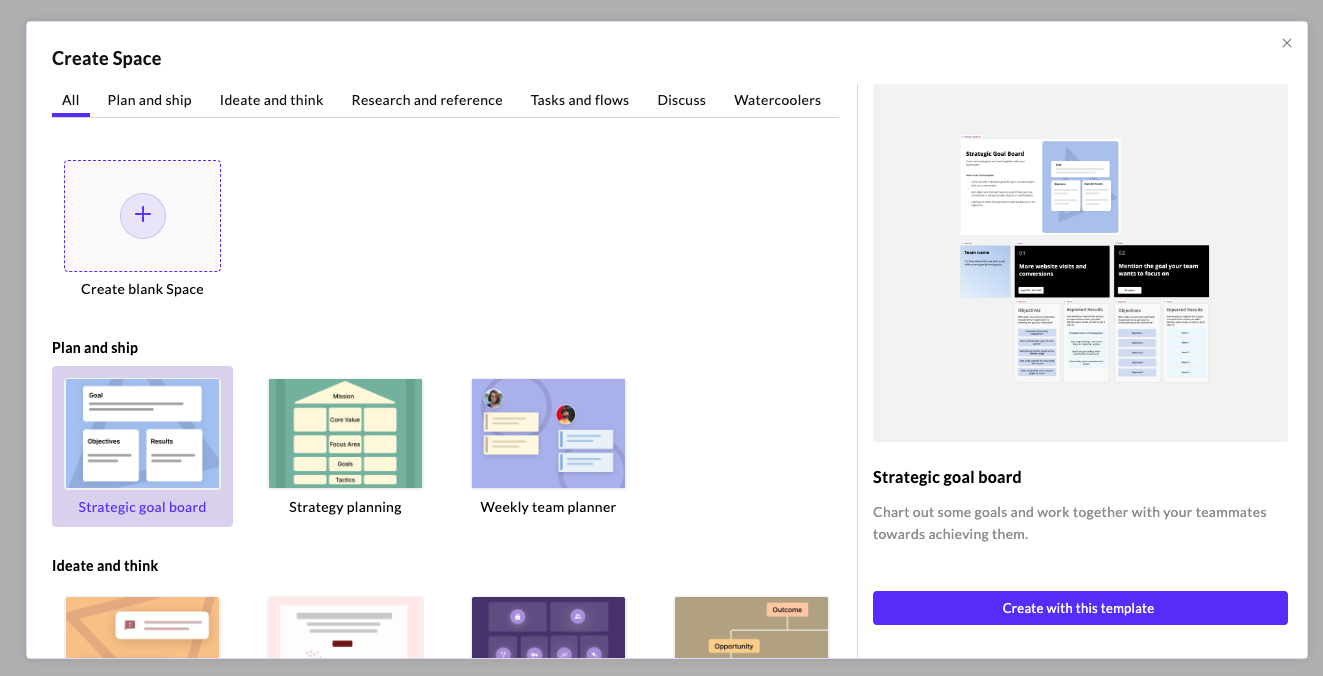Select the orange template under Ideate and think
The width and height of the screenshot is (1323, 676).
143,627
